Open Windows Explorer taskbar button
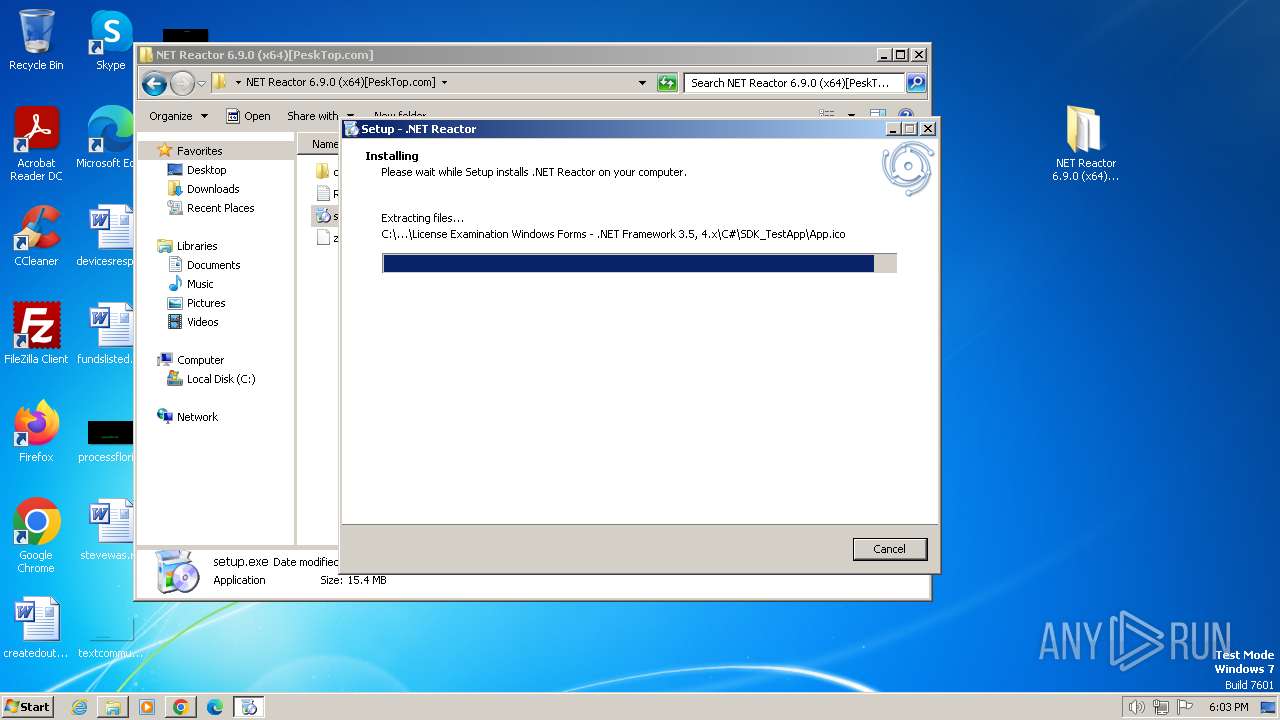 (x=113, y=707)
